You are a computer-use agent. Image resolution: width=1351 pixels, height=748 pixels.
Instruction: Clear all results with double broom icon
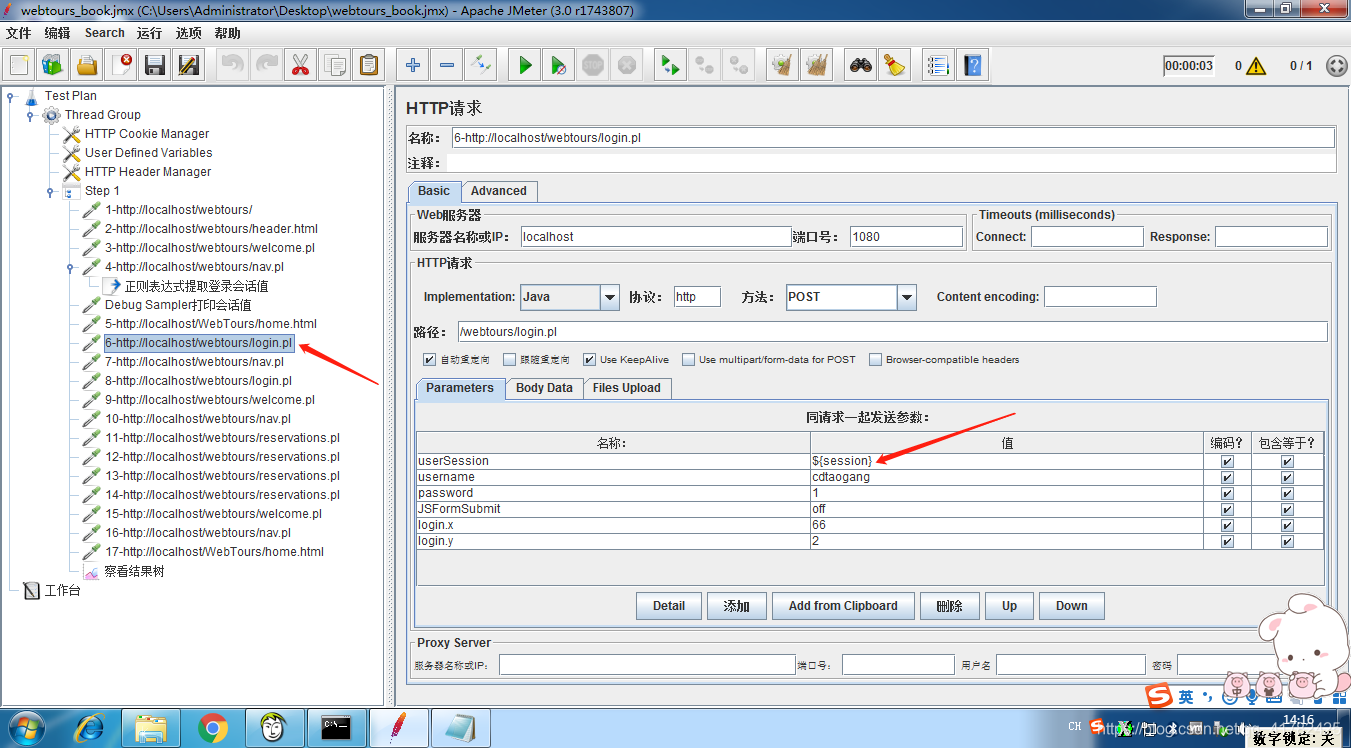(816, 66)
